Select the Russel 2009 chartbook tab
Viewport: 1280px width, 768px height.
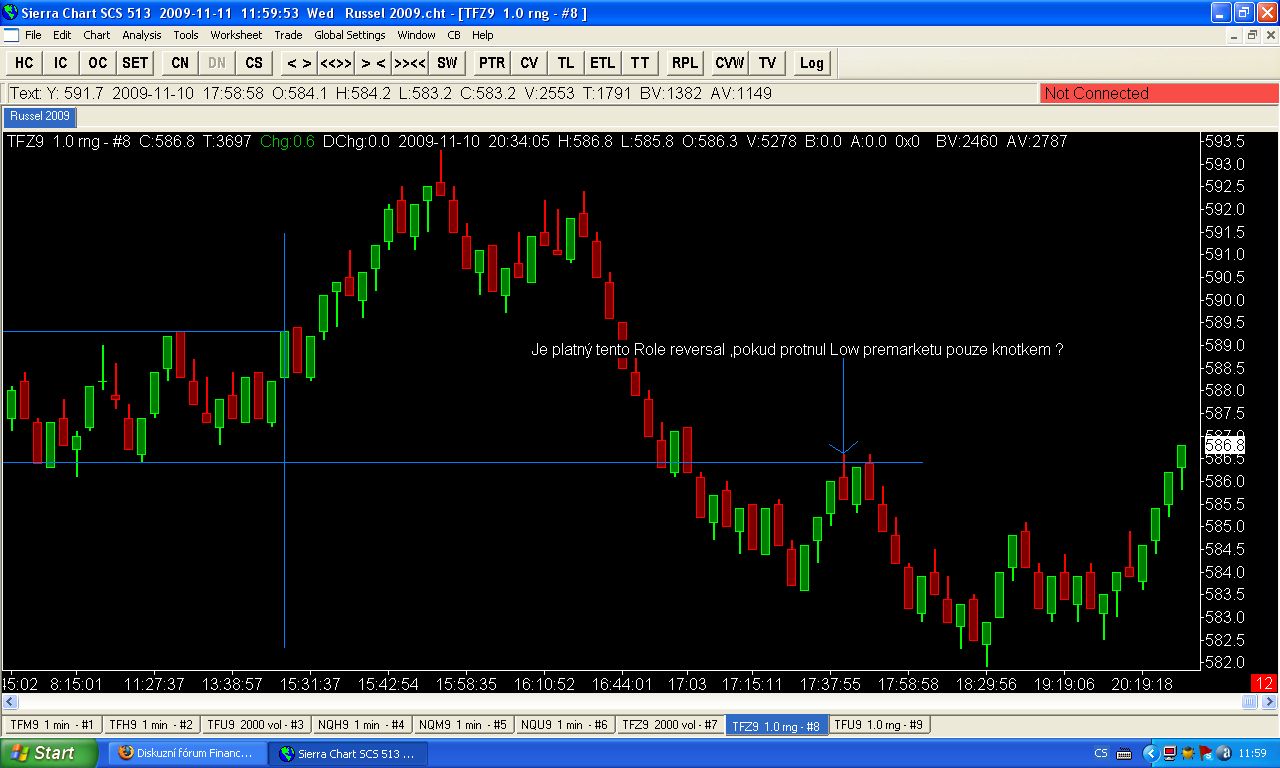pyautogui.click(x=40, y=117)
